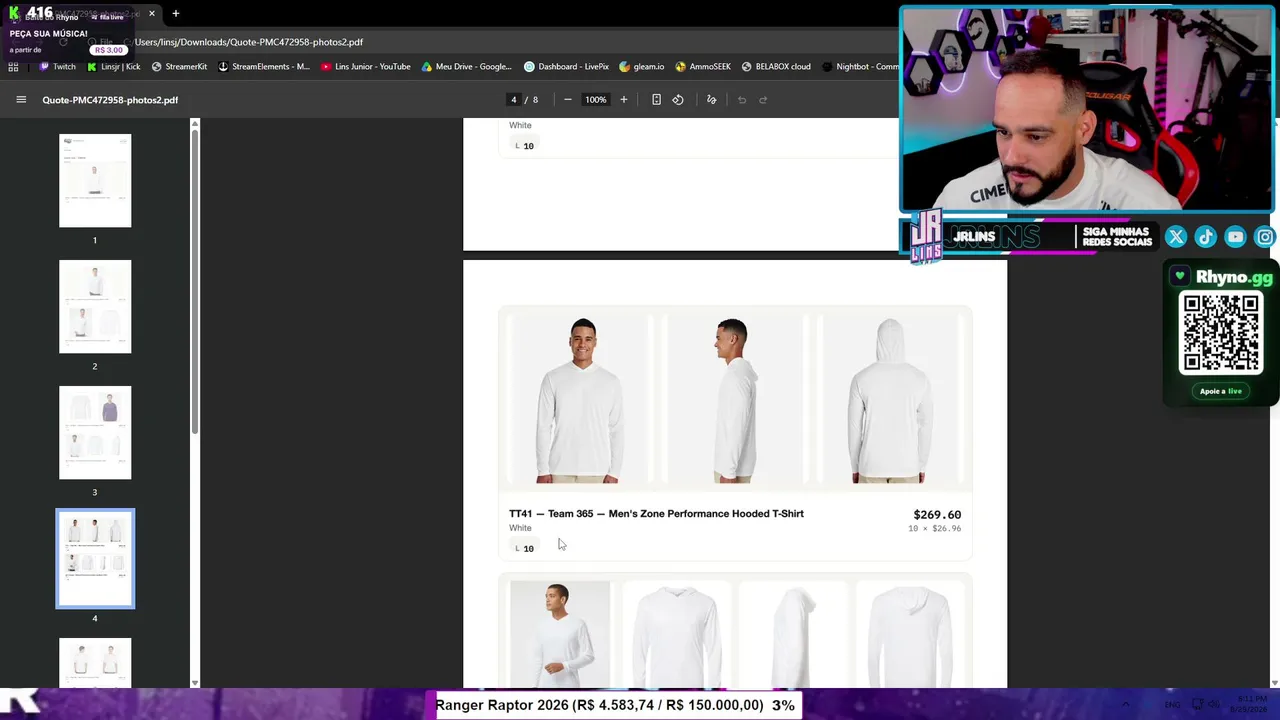The height and width of the screenshot is (720, 1280).
Task: Select the partially visible page 5 thumbnail
Action: pos(95,663)
